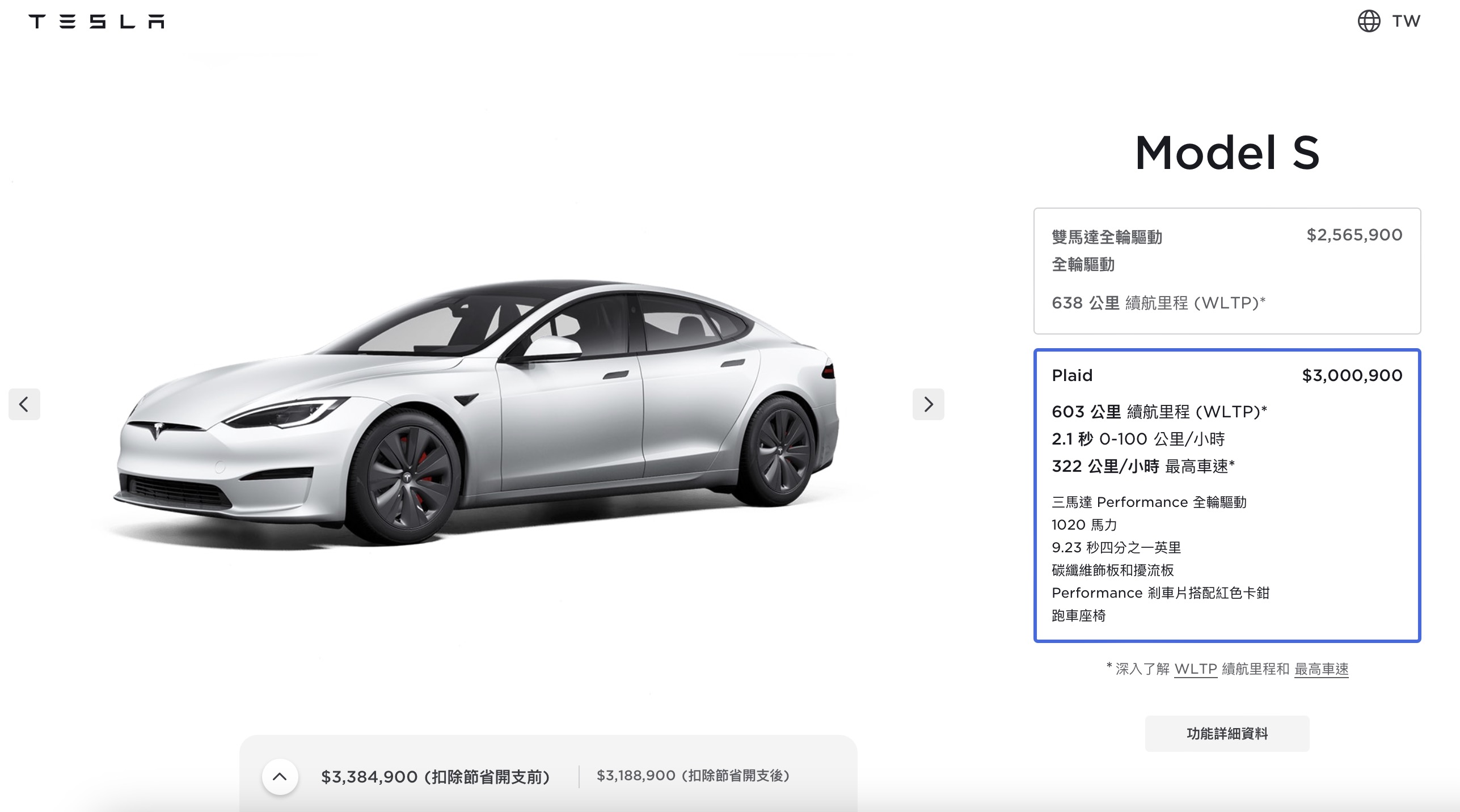Click the TW region label

pyautogui.click(x=1406, y=22)
